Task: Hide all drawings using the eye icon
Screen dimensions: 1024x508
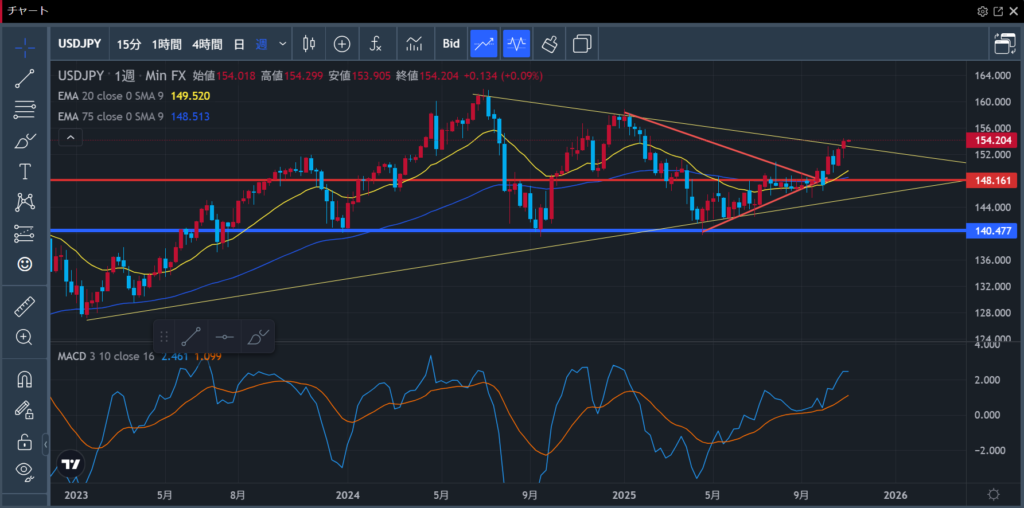Action: coord(26,471)
